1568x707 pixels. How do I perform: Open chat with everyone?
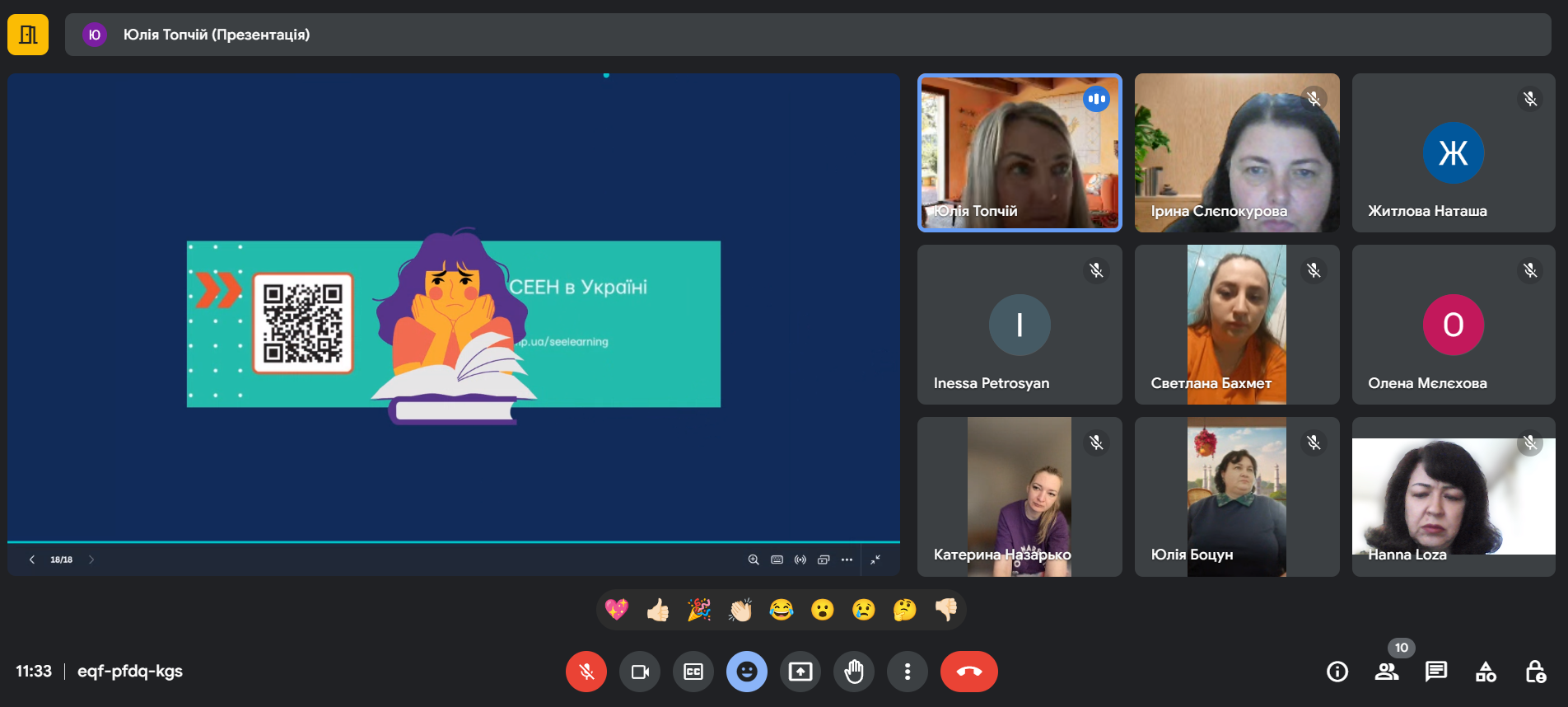point(1436,672)
